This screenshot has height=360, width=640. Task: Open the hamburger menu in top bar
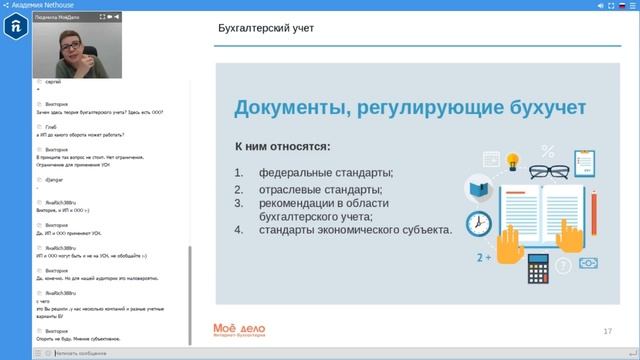[633, 6]
